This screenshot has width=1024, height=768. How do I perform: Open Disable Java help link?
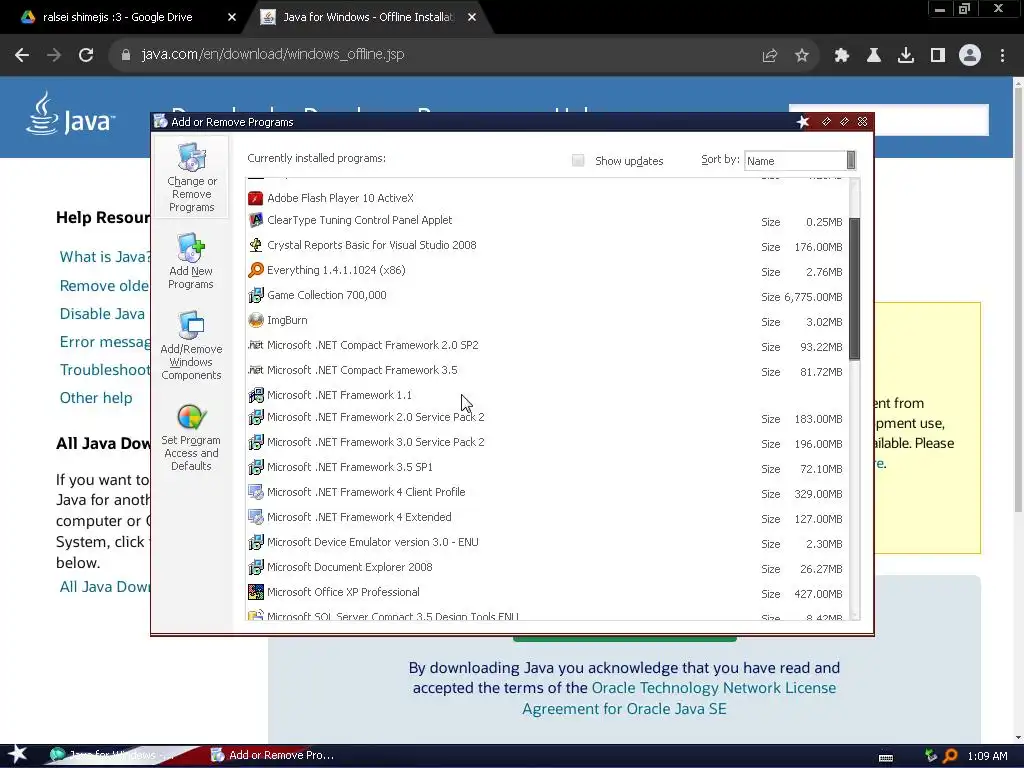click(102, 314)
